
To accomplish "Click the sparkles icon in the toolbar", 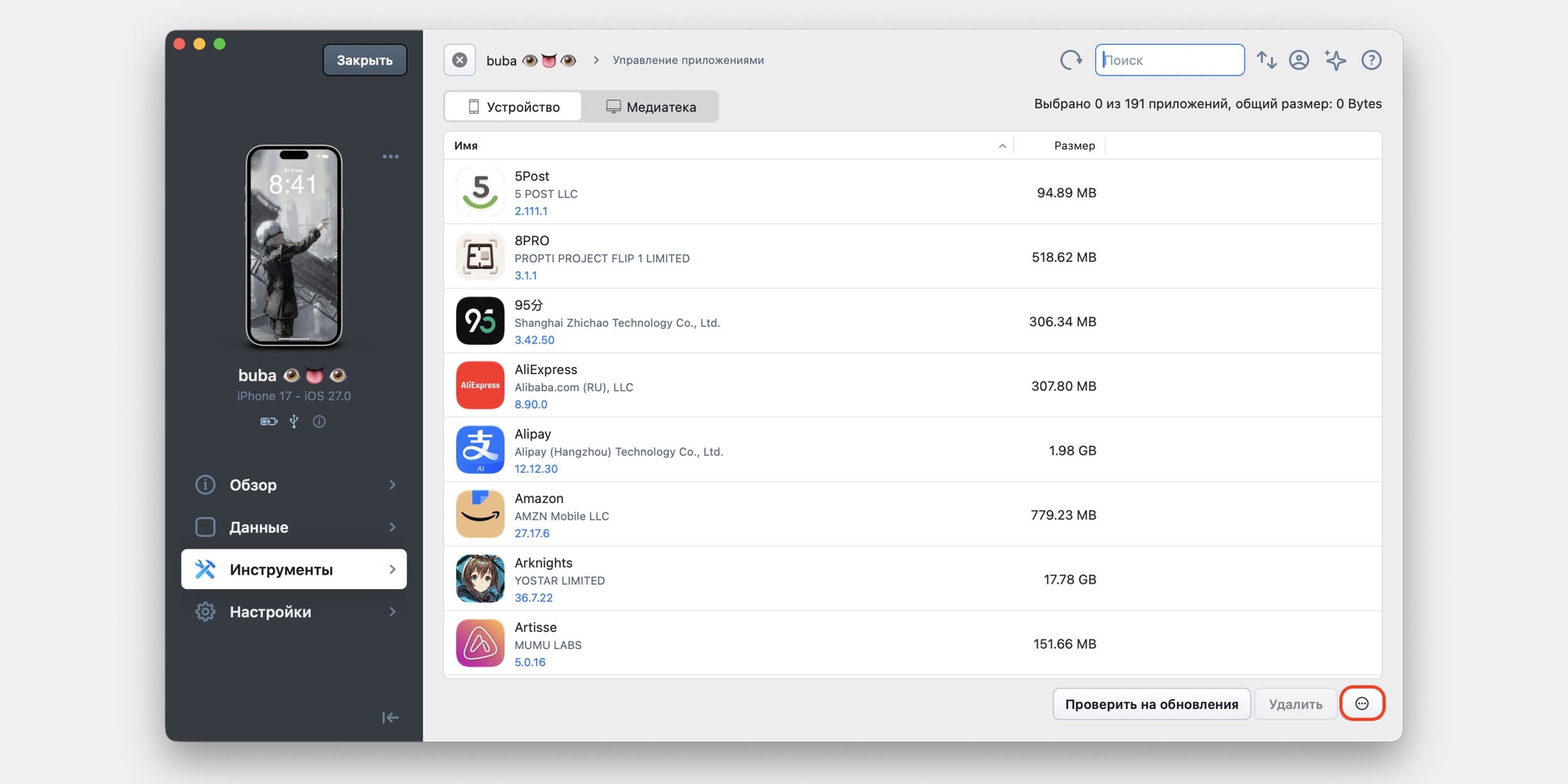I will 1335,60.
